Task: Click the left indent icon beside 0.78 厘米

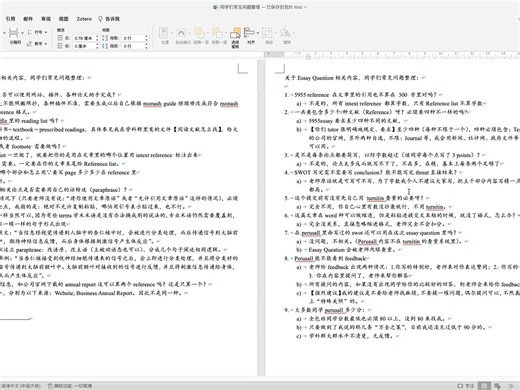Action: [x=60, y=38]
